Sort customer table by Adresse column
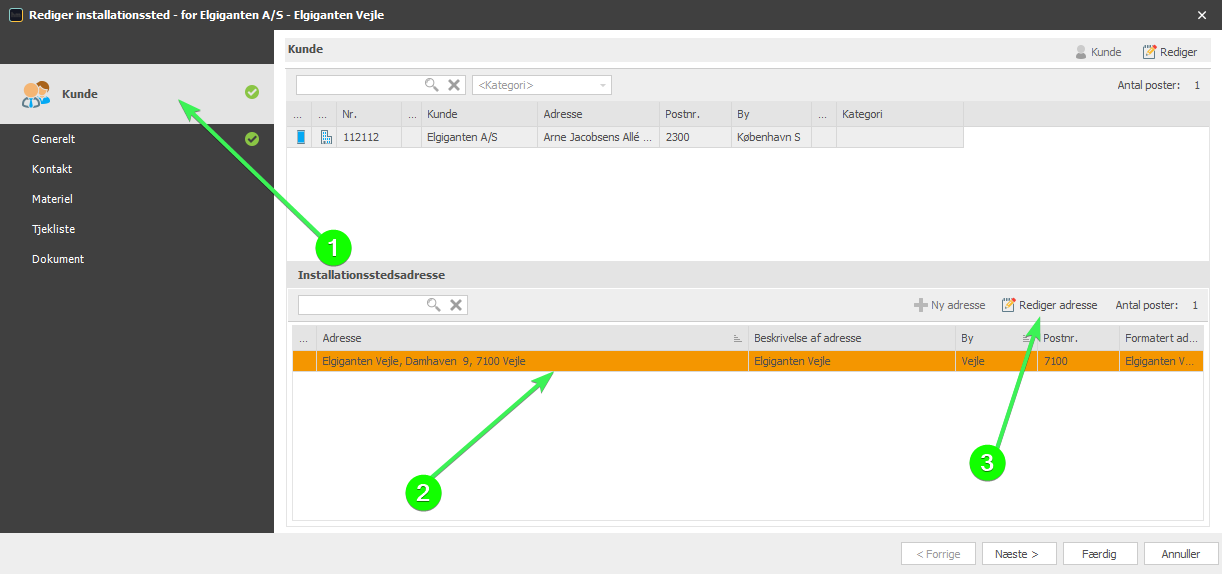Screen dimensions: 1222x574 tap(598, 114)
